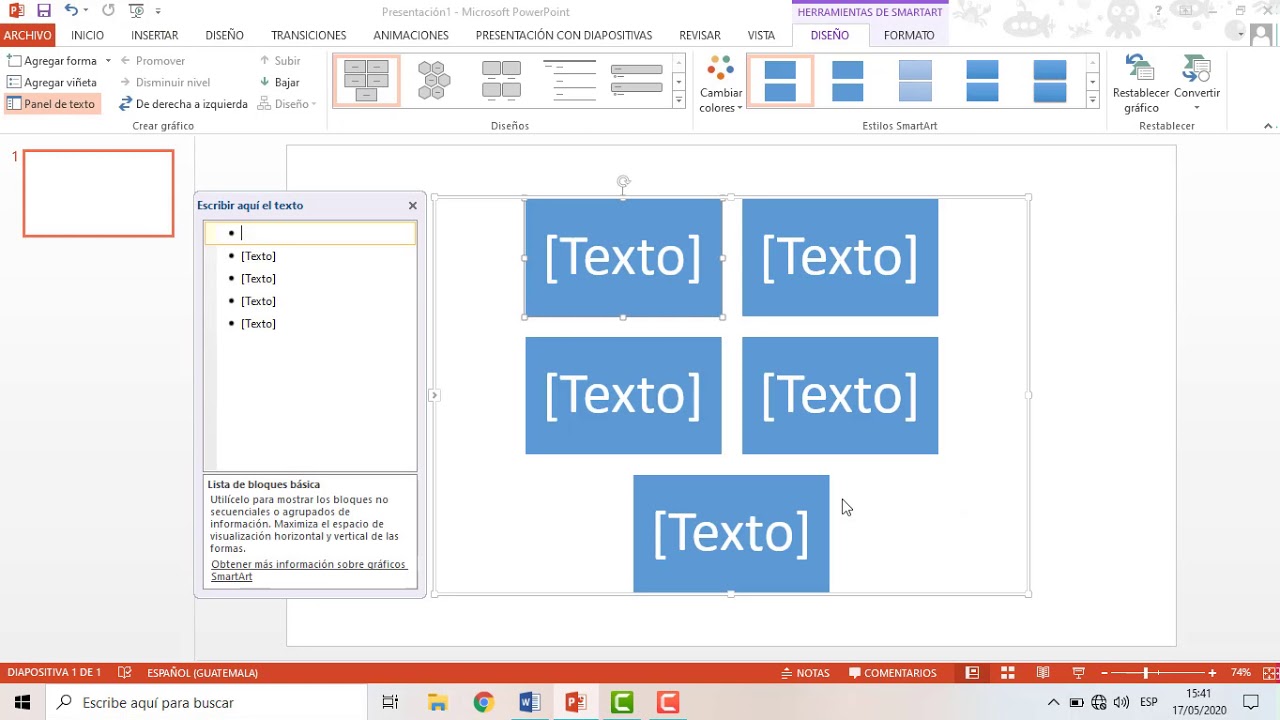Screen dimensions: 1280x720
Task: Click Agregar viñeta
Action: coord(52,83)
